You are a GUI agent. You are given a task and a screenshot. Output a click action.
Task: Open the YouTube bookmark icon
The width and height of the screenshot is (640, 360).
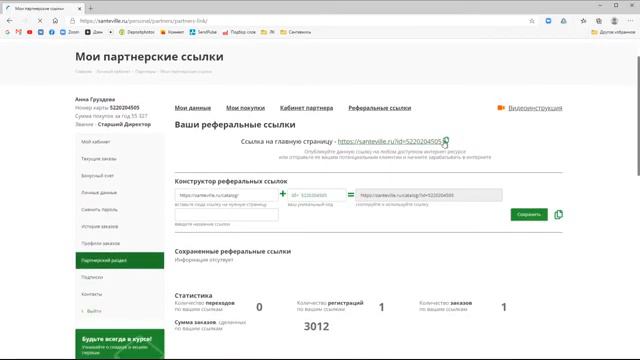coord(30,32)
